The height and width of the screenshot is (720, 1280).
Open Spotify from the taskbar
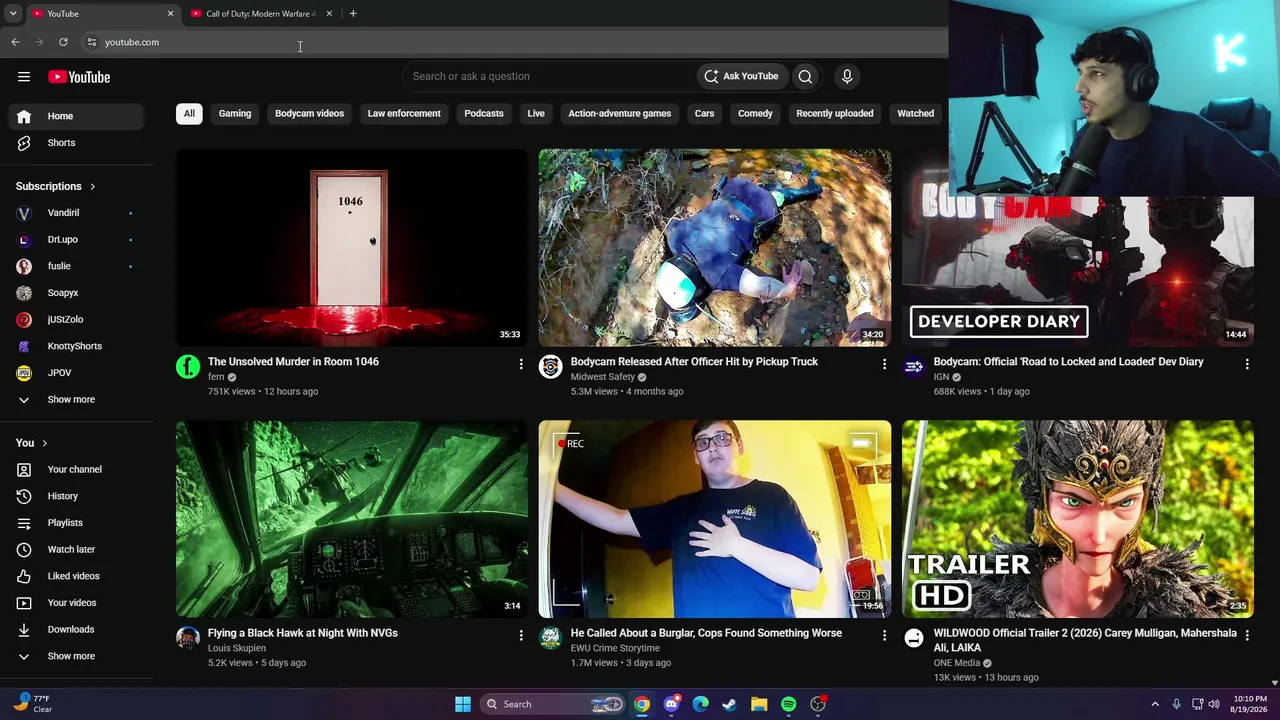788,704
